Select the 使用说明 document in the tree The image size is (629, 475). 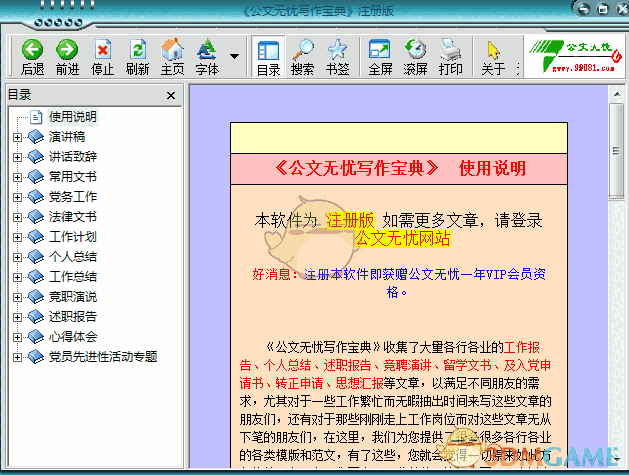(73, 117)
